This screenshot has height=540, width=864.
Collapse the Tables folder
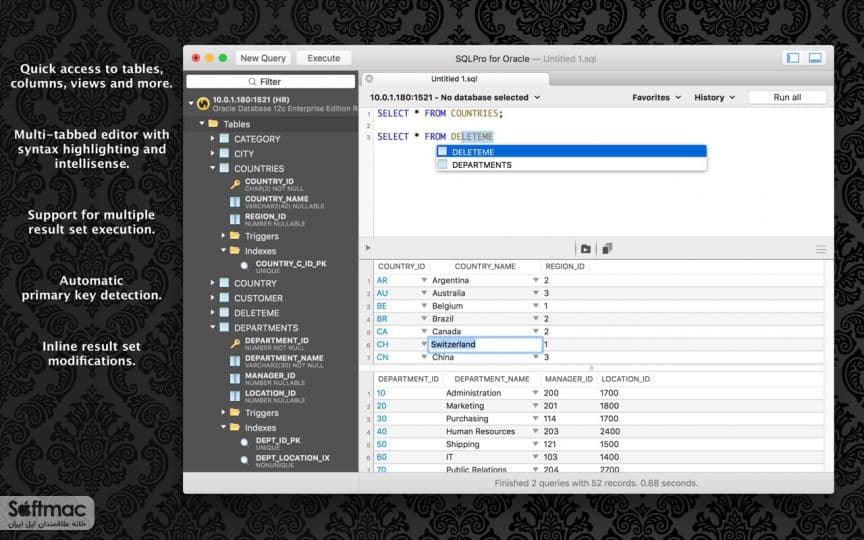tap(202, 123)
